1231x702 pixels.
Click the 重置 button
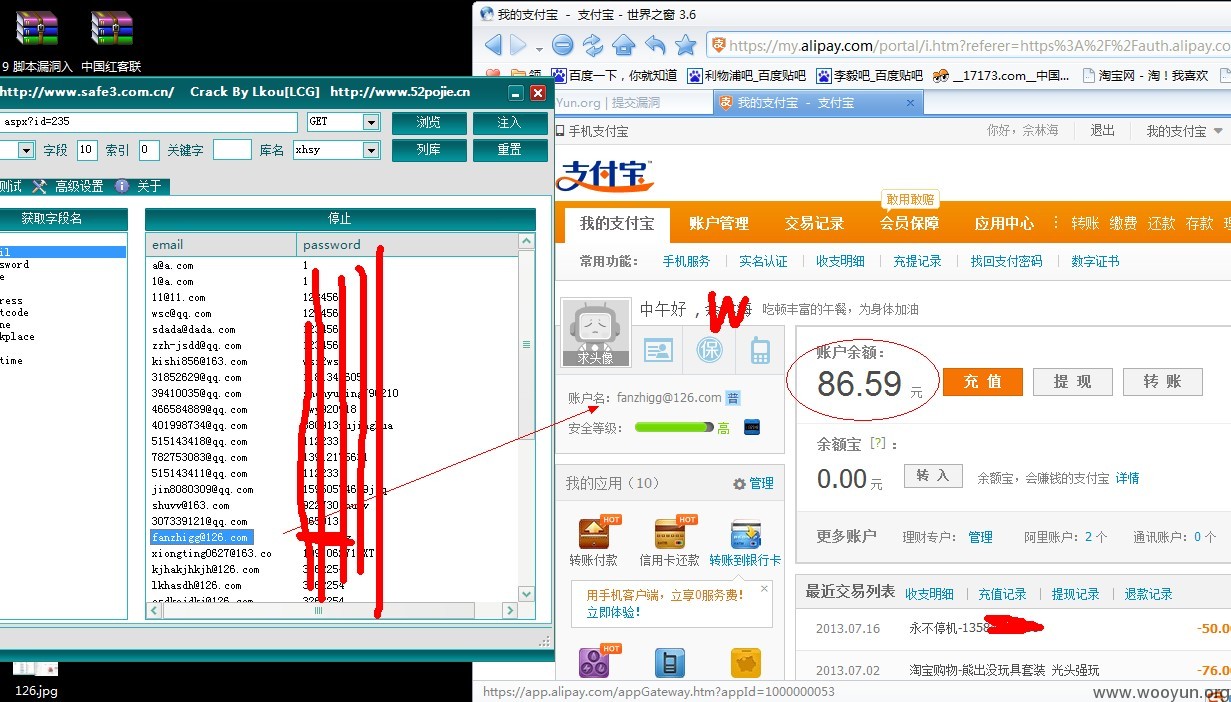pyautogui.click(x=510, y=150)
